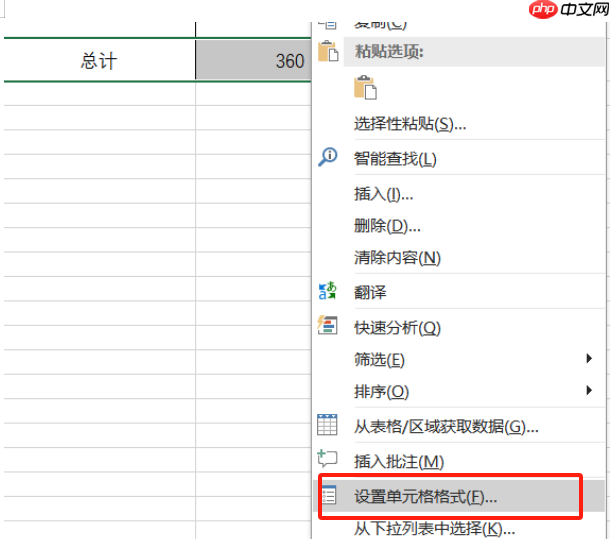Click the 粘贴选项: header clipboard icon
Viewport: 610px width, 539px height.
(x=328, y=51)
